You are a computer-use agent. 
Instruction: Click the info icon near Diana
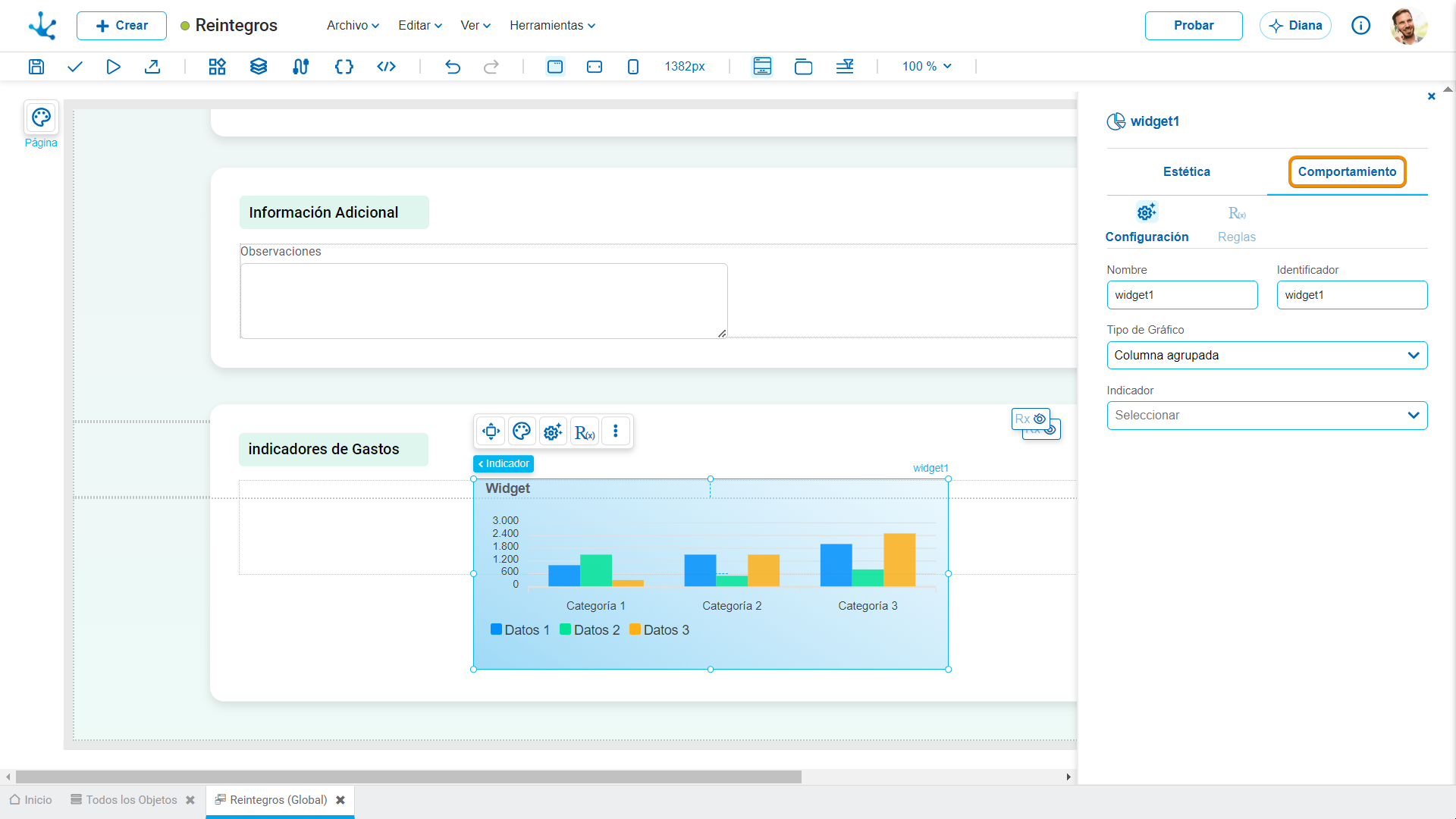(x=1361, y=26)
